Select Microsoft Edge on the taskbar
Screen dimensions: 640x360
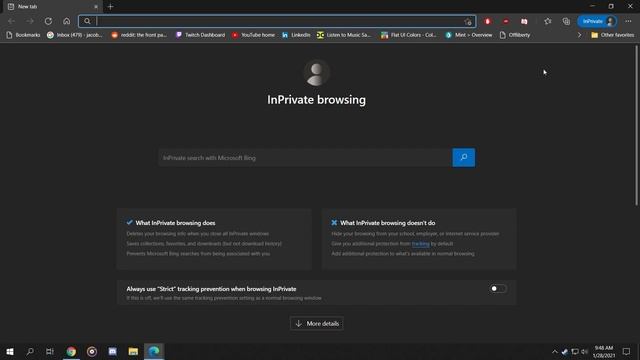coord(154,351)
